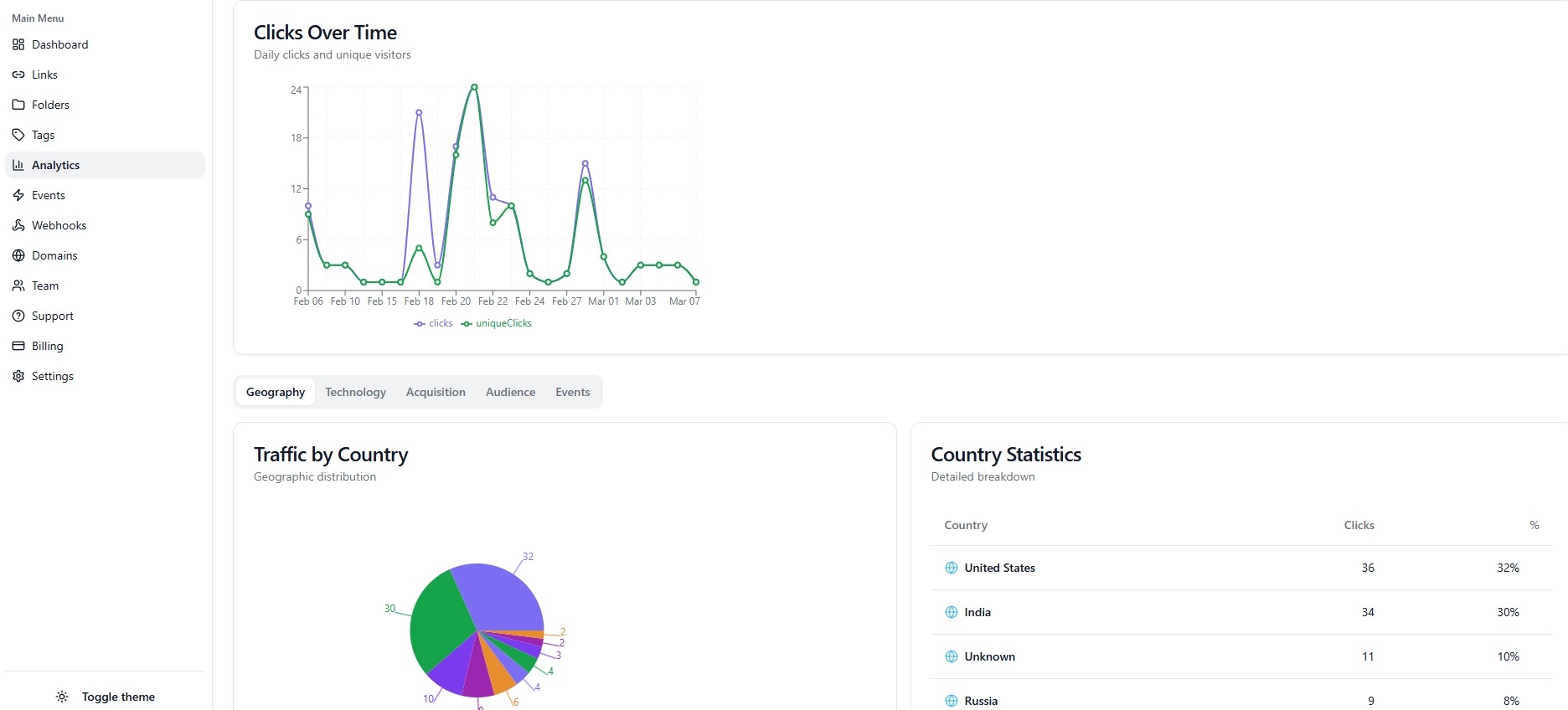
Task: Click the Tags label icon
Action: (18, 135)
